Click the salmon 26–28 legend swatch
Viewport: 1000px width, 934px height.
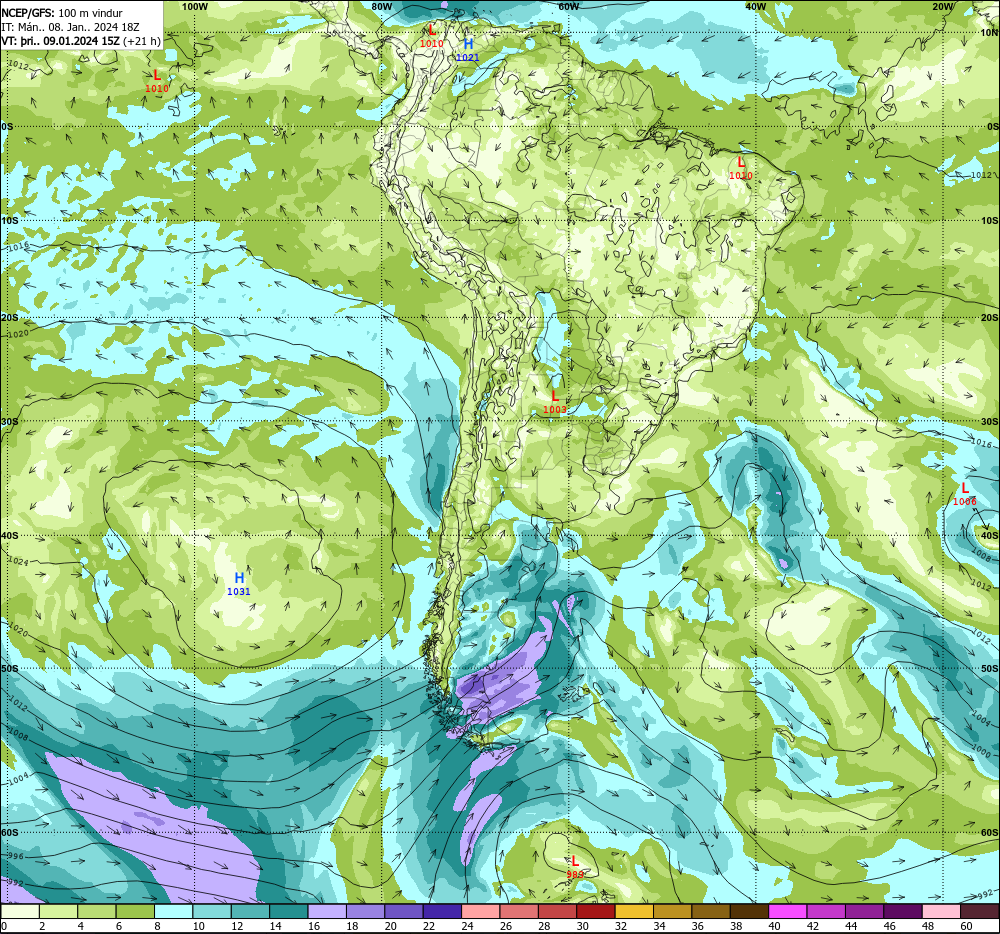point(519,911)
